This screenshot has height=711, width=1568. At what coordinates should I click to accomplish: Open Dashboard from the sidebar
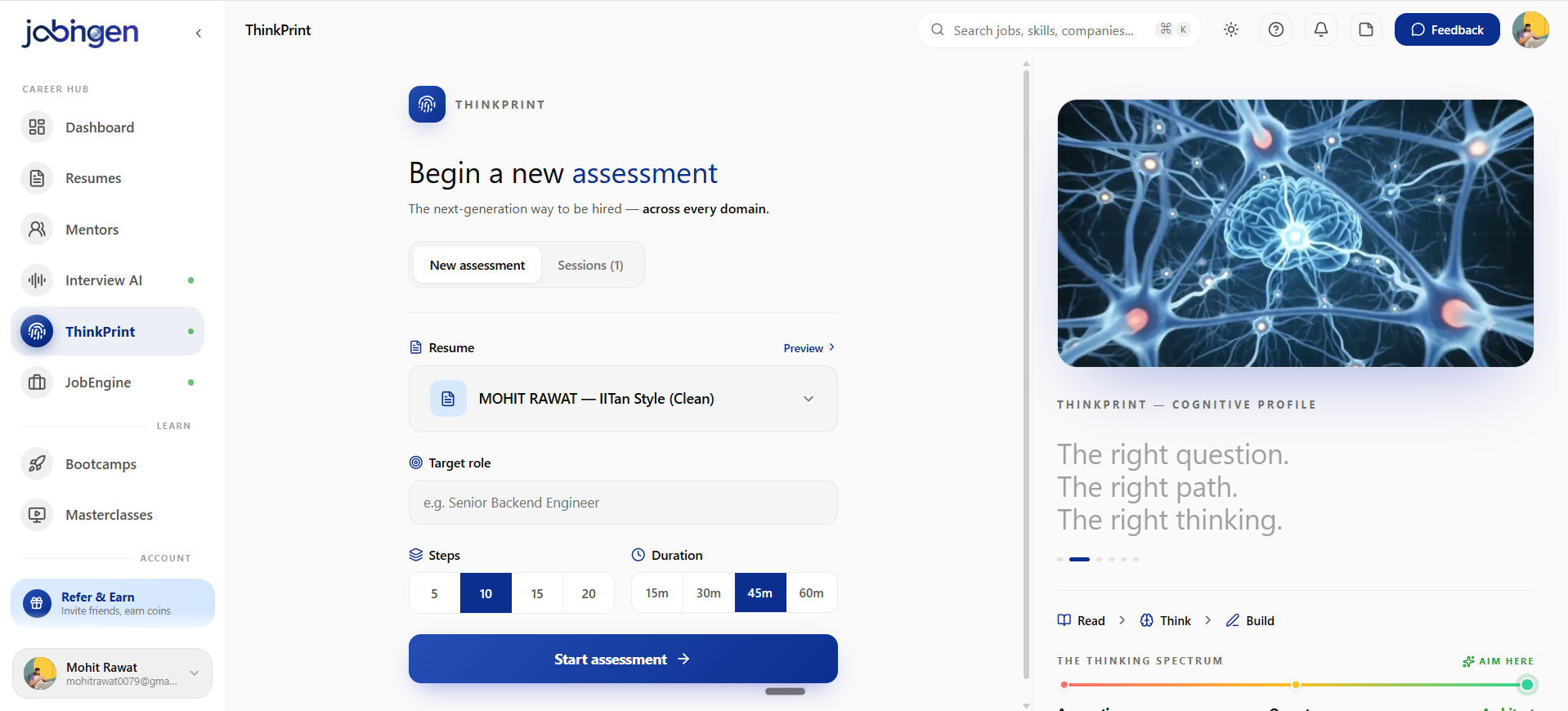(x=108, y=127)
